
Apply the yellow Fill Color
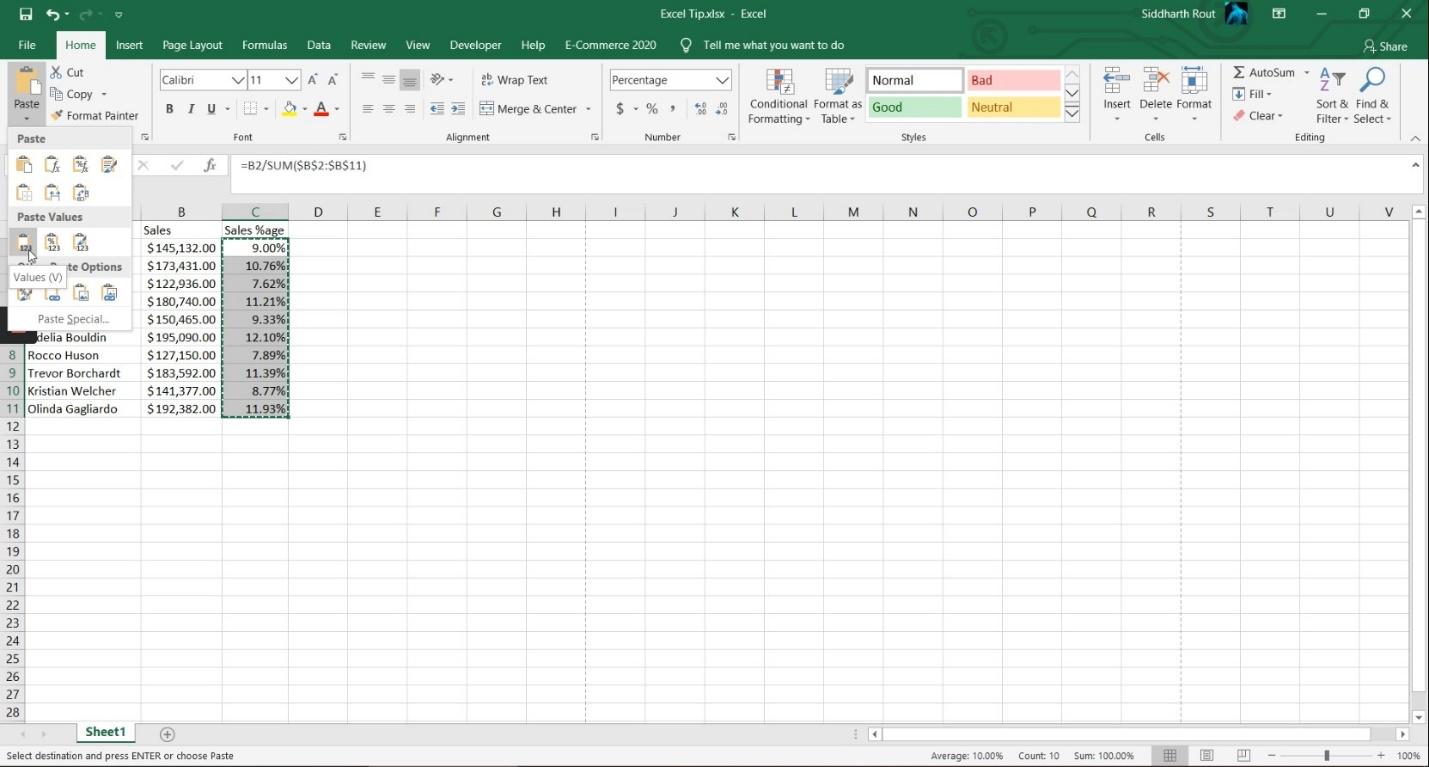pyautogui.click(x=289, y=109)
